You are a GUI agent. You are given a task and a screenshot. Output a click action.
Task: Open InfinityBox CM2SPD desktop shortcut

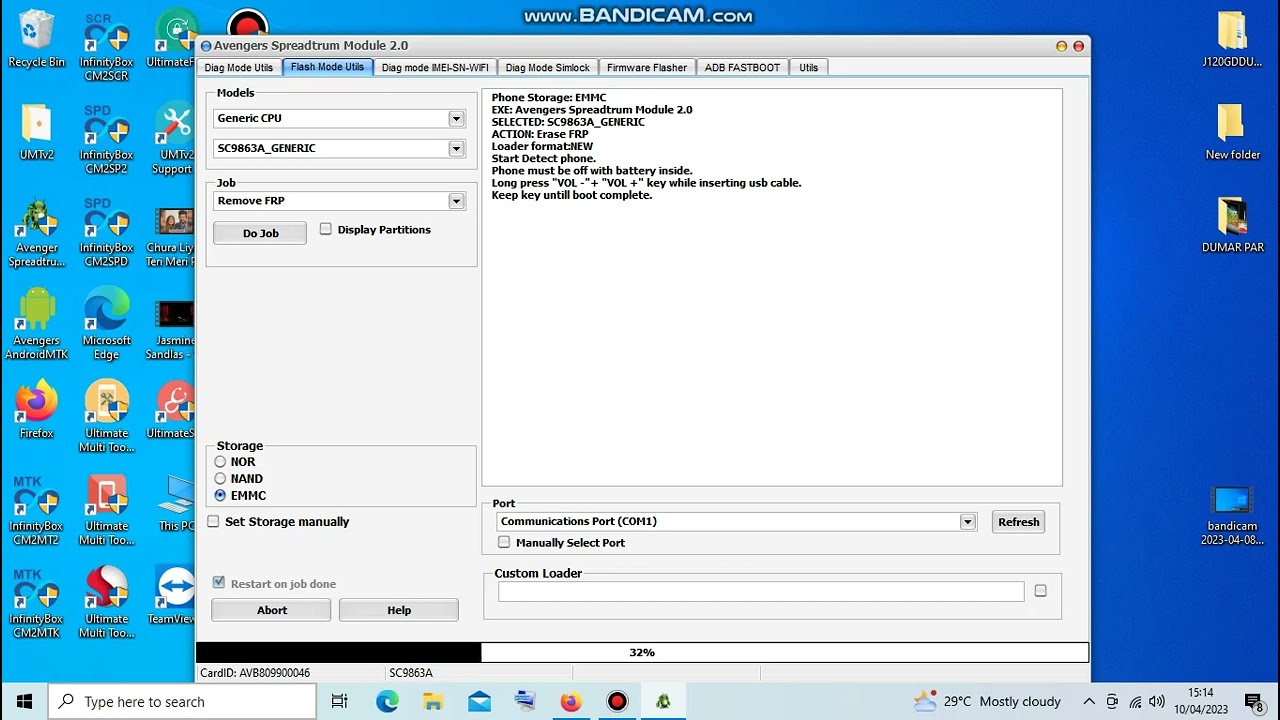(106, 232)
